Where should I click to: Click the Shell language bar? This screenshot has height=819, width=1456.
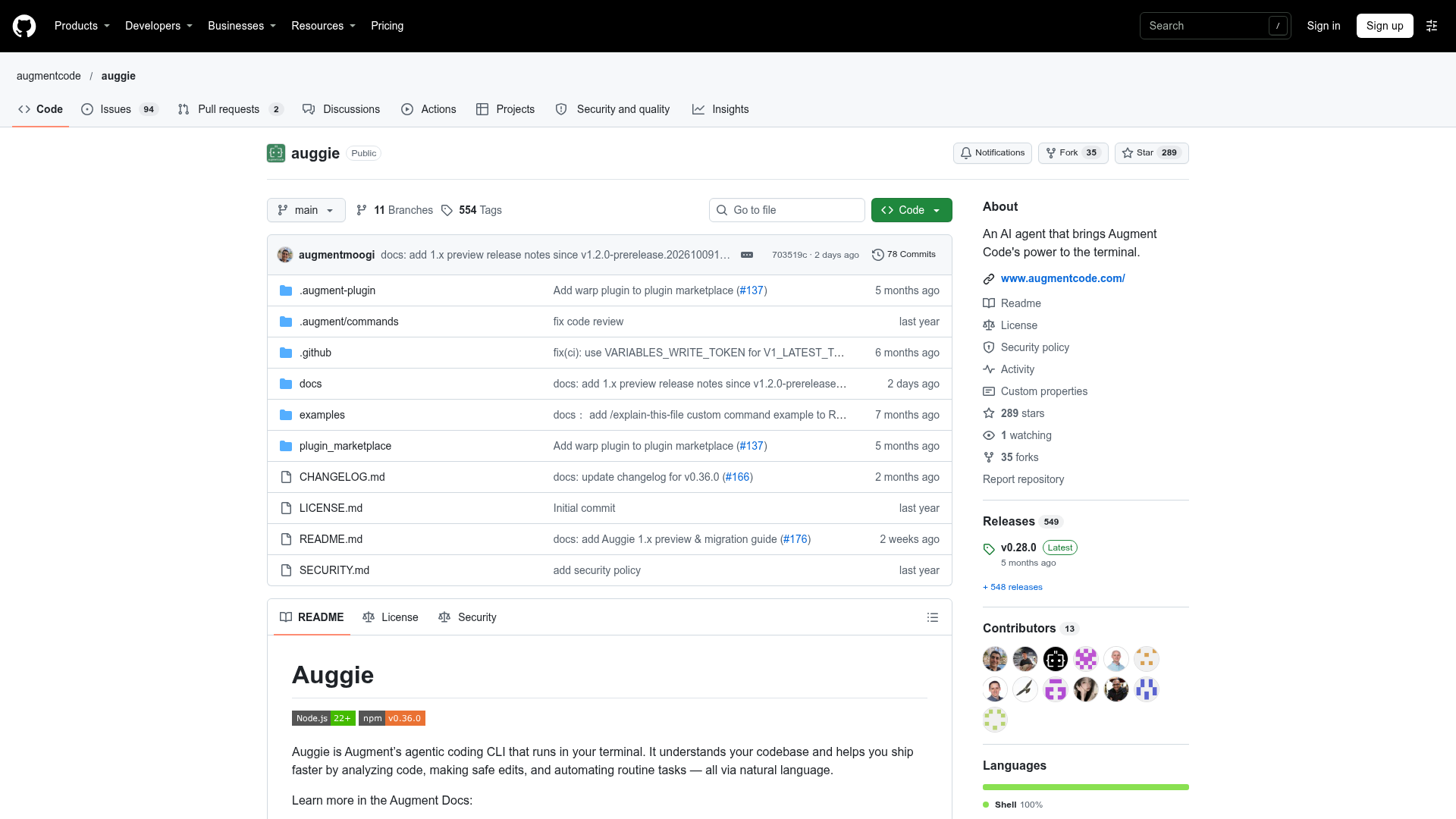1086,787
